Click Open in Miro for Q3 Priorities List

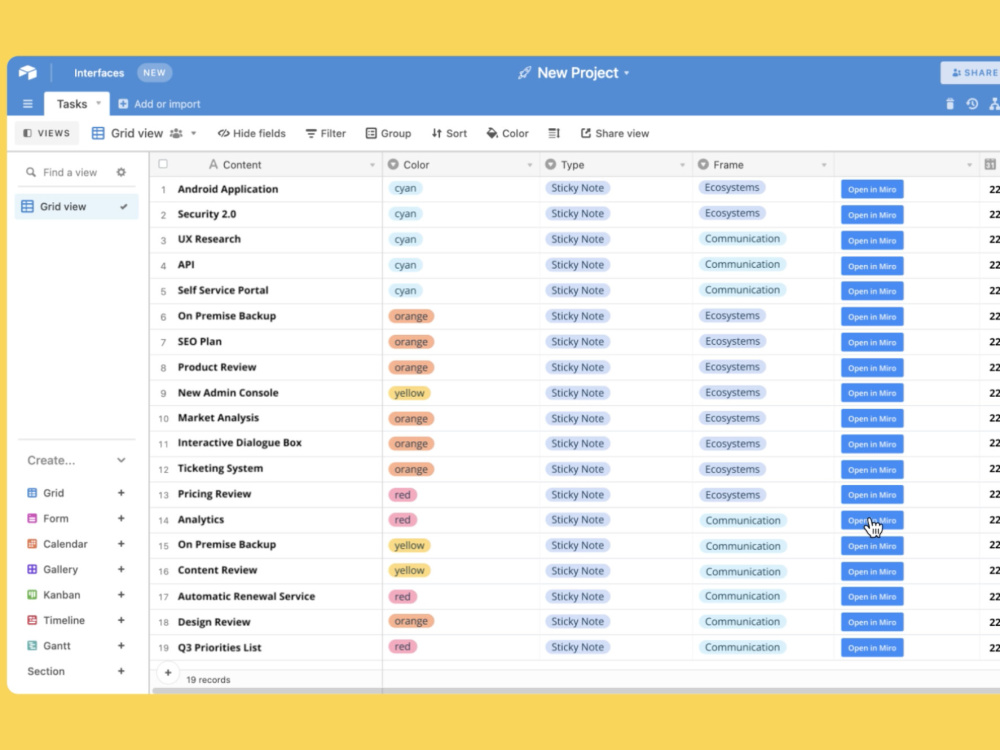[x=872, y=648]
